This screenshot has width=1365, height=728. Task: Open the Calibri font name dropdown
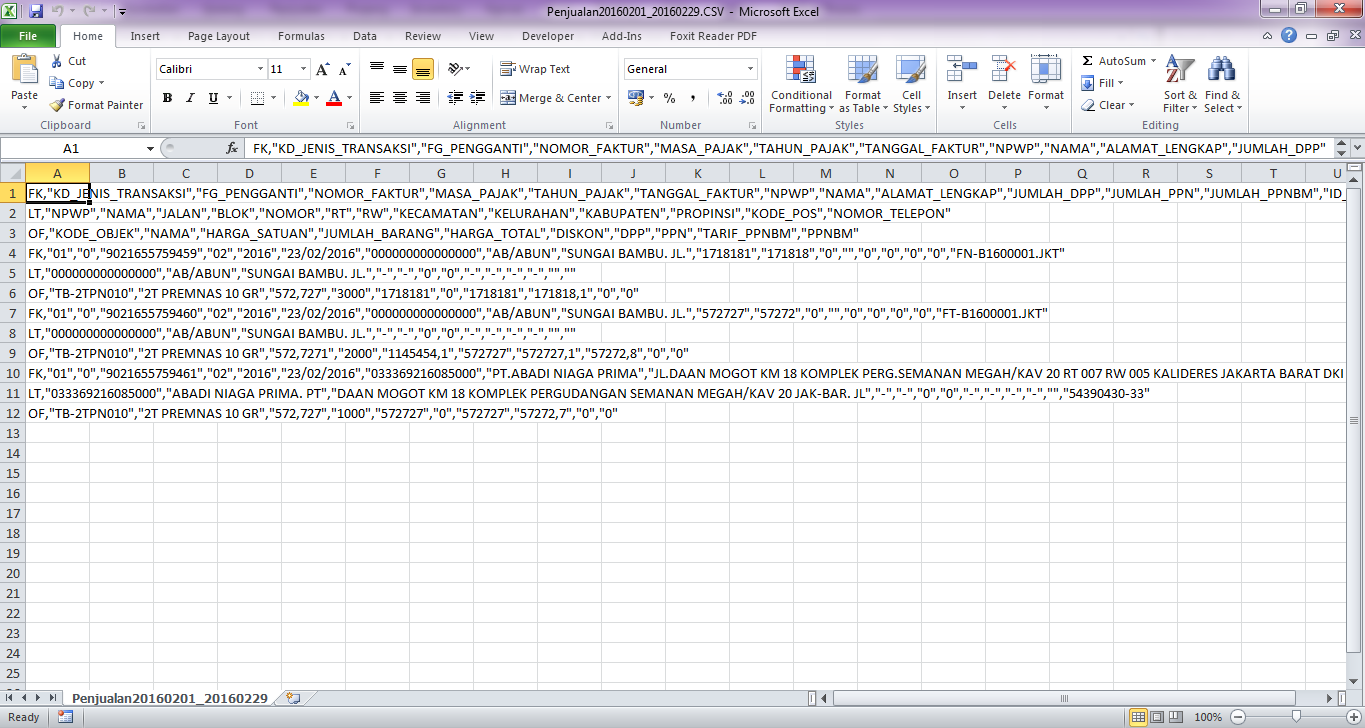tap(260, 69)
